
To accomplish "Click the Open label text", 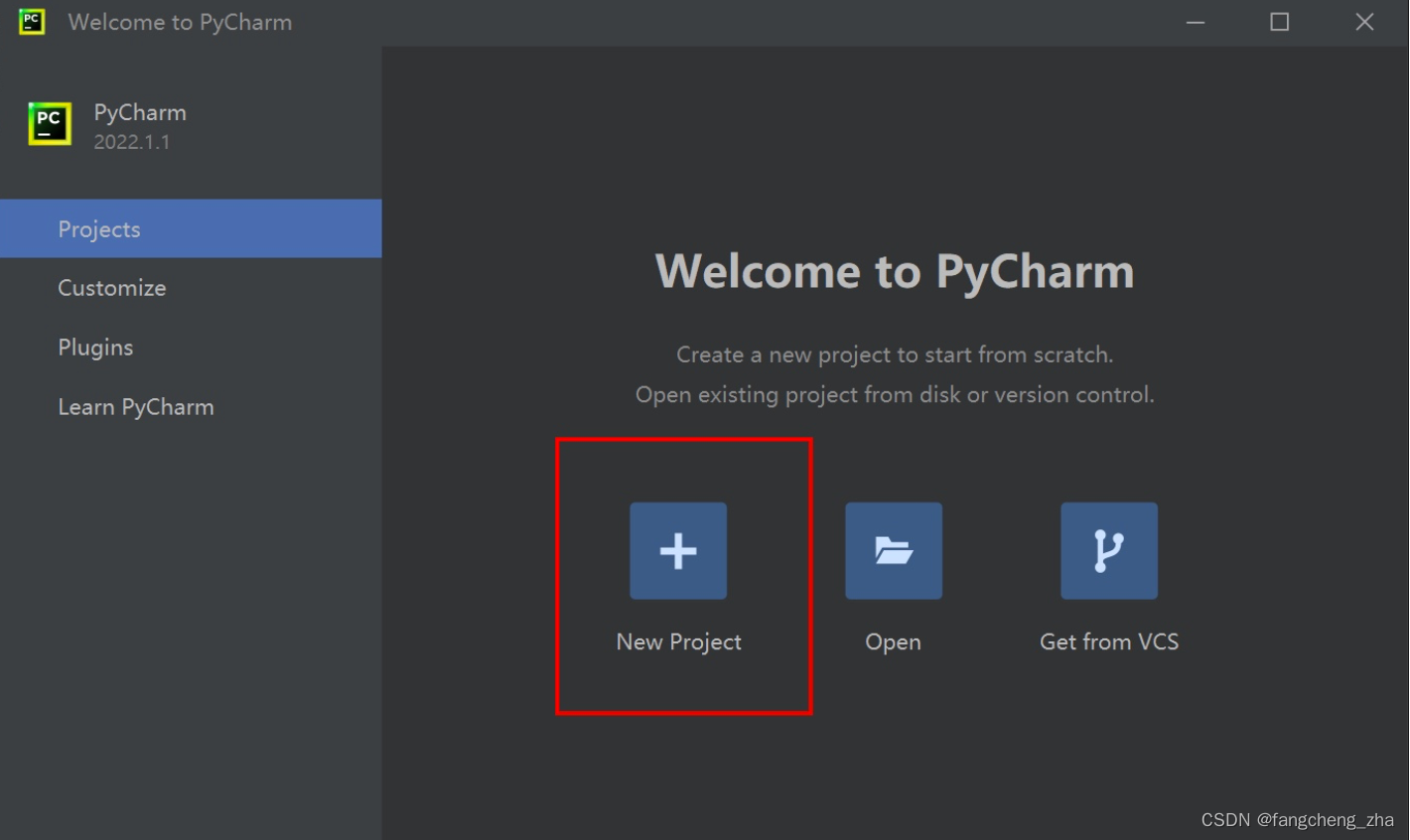I will tap(894, 642).
